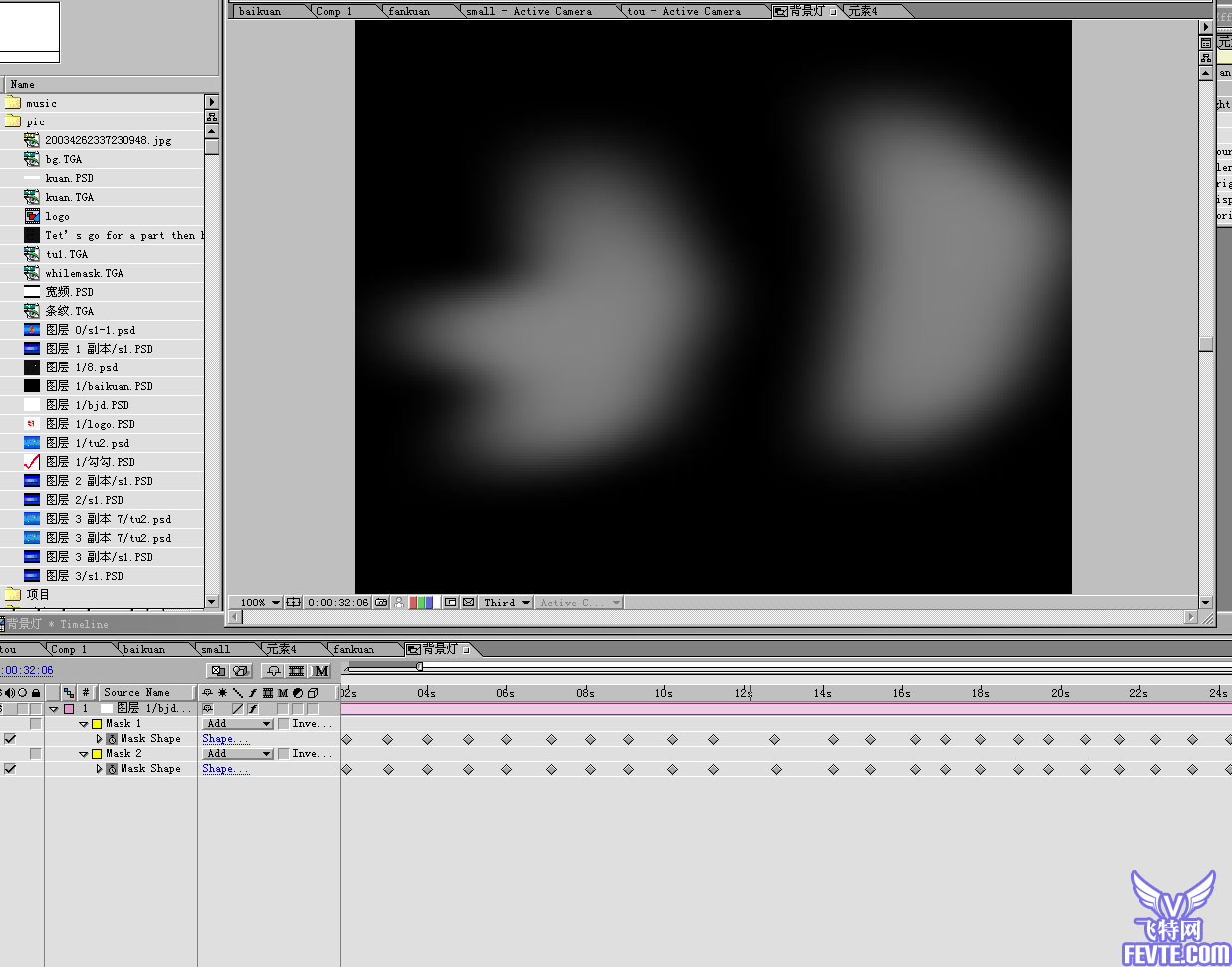Toggle Mask 2 Inverted checkbox
The height and width of the screenshot is (967, 1232).
pos(284,754)
